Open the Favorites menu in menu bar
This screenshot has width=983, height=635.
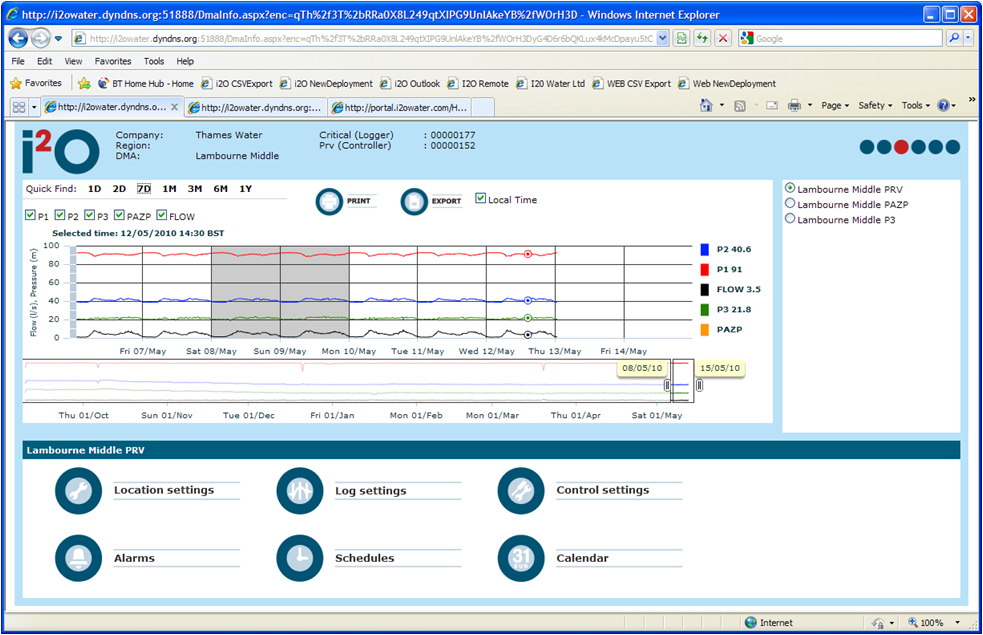point(112,61)
